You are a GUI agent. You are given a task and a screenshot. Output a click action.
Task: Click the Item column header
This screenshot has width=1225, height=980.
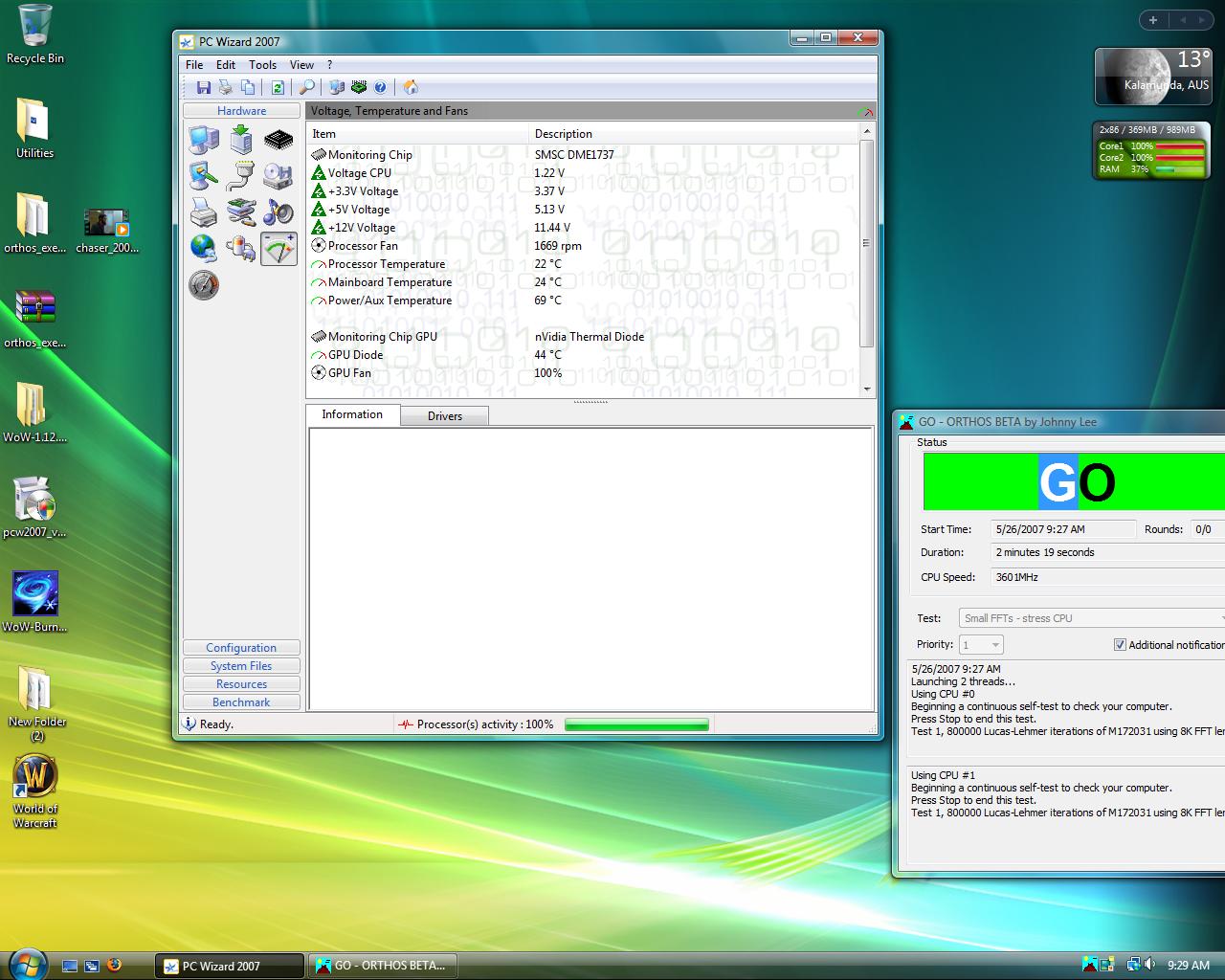coord(417,134)
